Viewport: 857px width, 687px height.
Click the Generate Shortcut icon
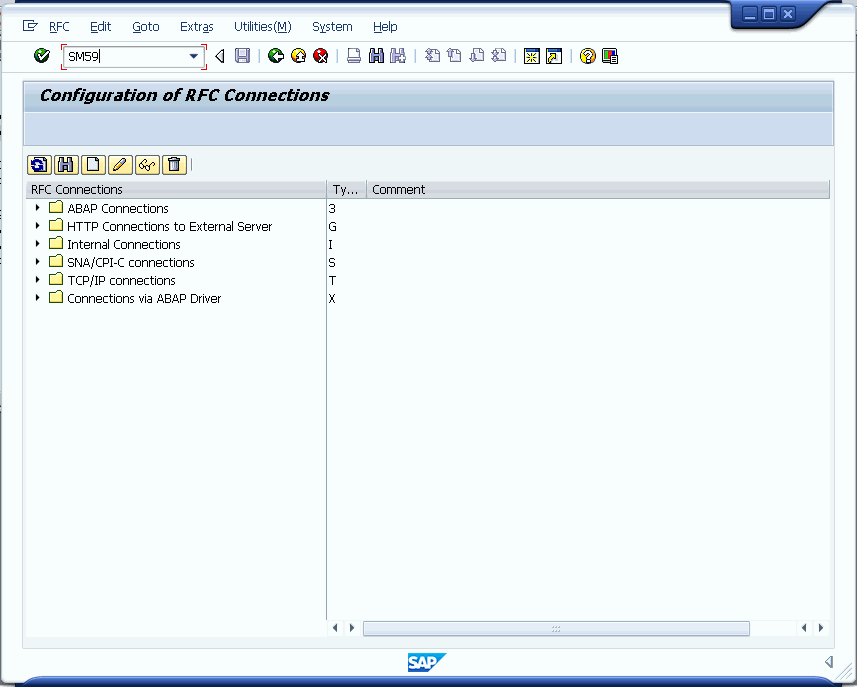[554, 56]
